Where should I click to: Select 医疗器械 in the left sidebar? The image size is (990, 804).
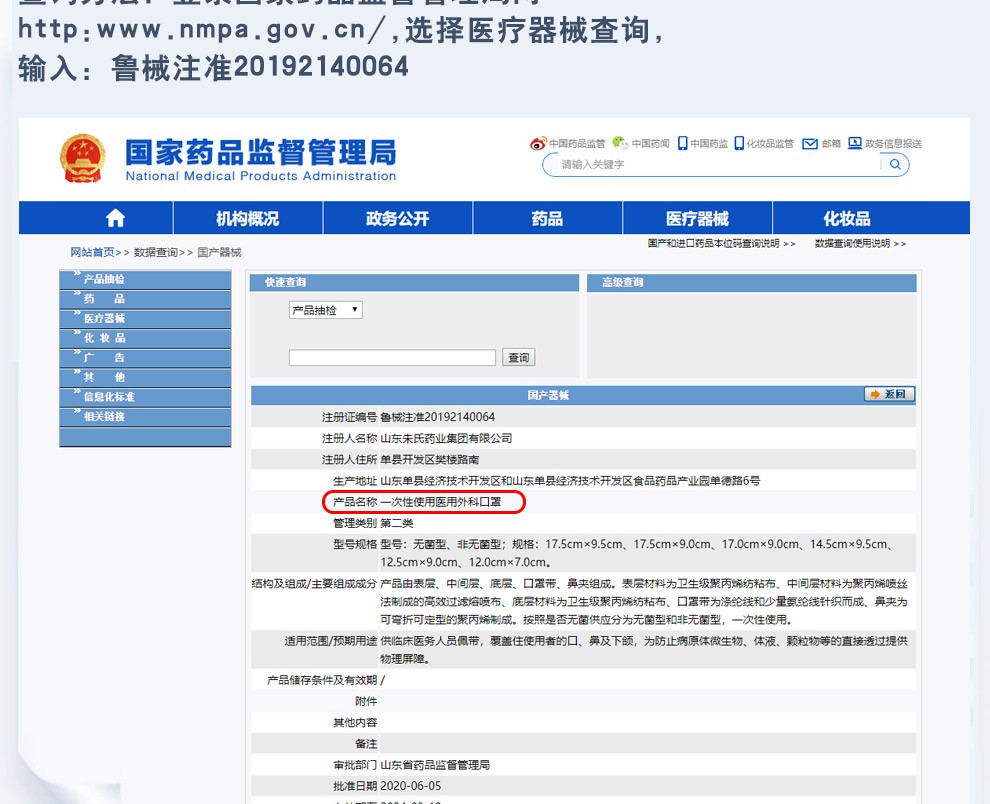(x=145, y=318)
